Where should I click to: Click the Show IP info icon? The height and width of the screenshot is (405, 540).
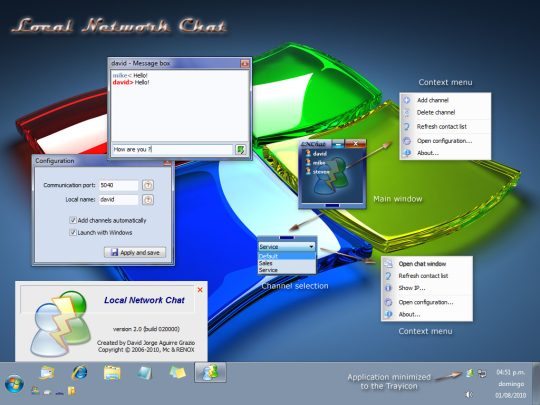coord(388,288)
